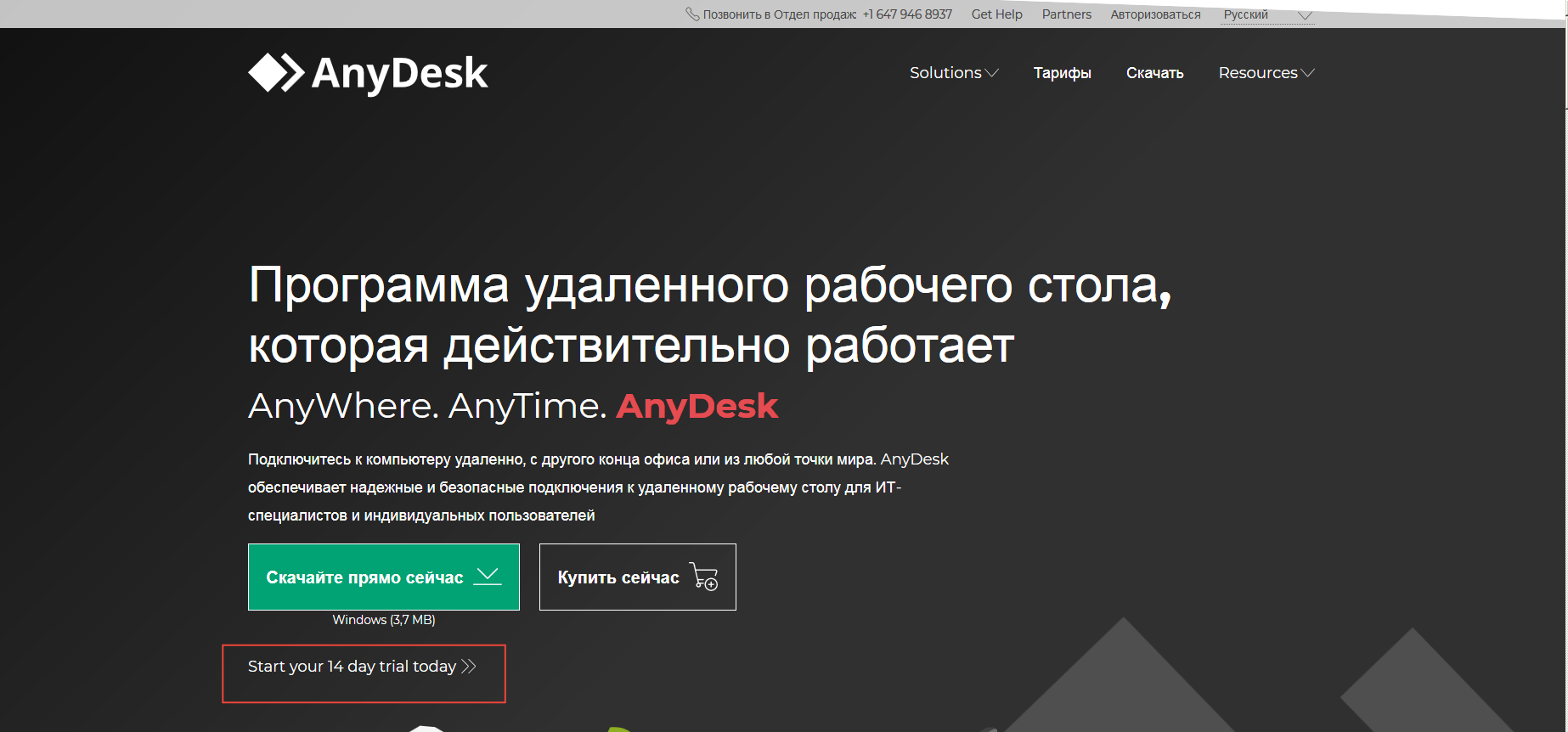Click the AnyDesk logo

coord(368,73)
